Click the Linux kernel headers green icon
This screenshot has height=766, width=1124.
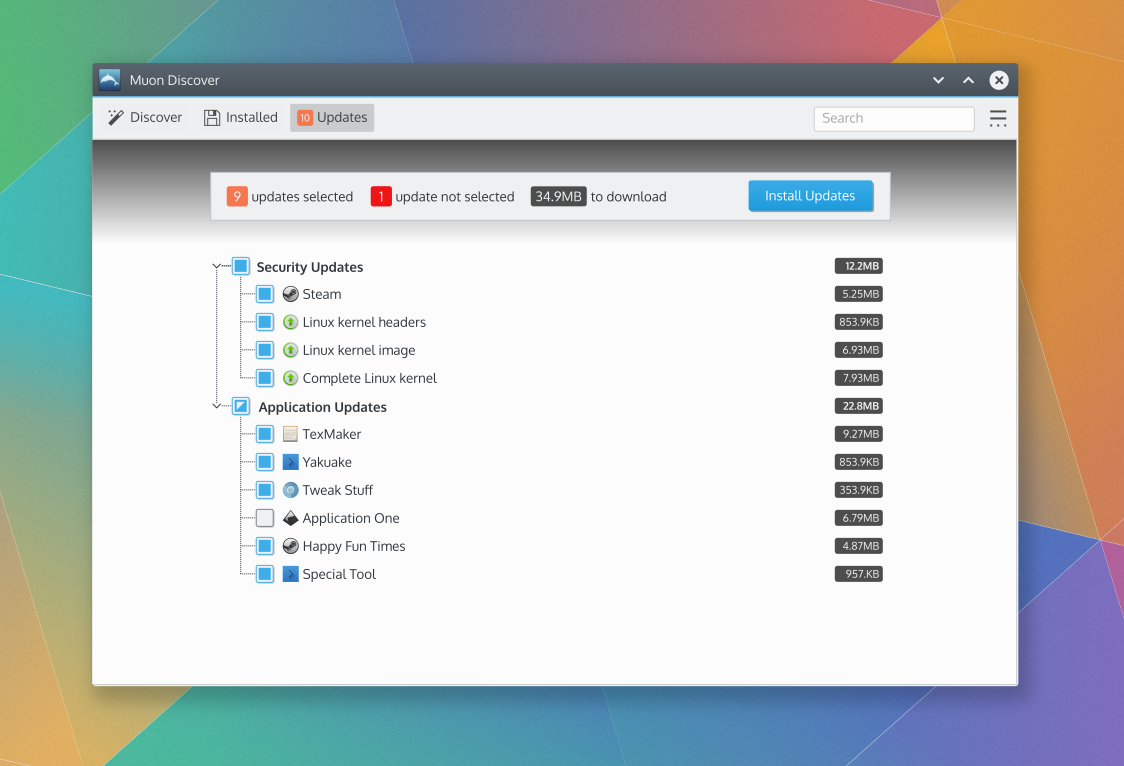click(290, 322)
